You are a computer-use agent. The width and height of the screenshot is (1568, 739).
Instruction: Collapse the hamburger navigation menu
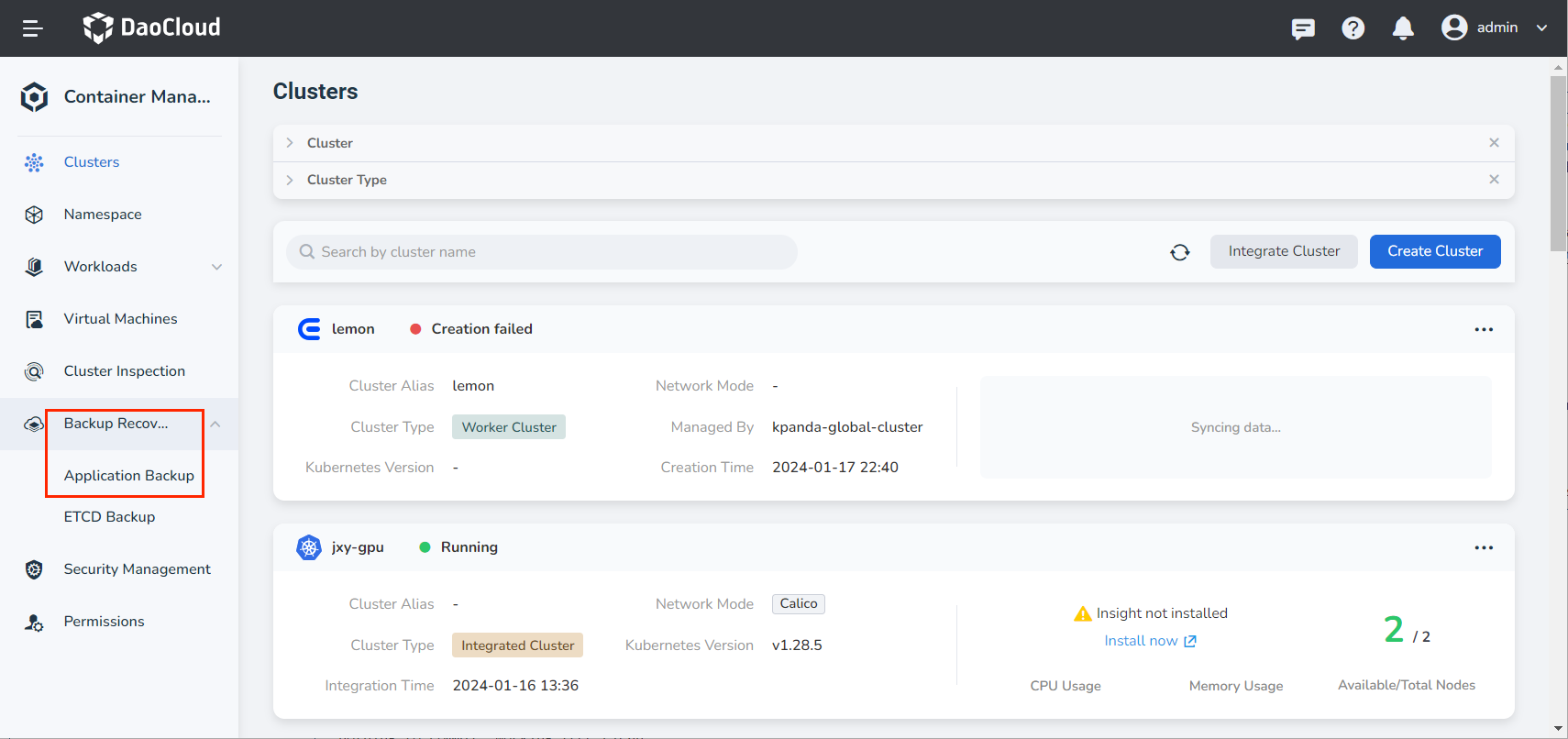(33, 28)
